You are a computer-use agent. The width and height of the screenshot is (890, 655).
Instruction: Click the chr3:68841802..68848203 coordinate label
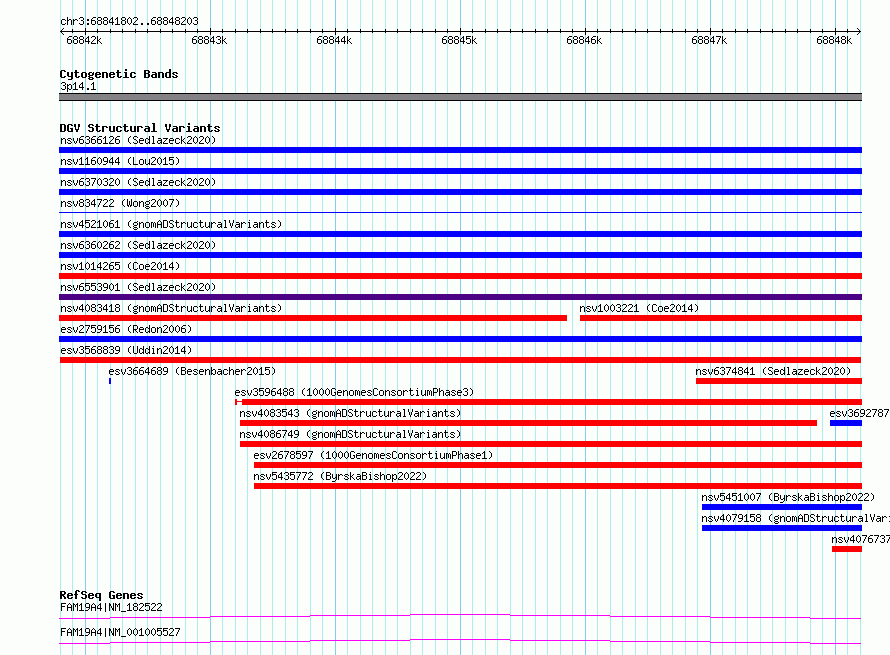[x=129, y=22]
